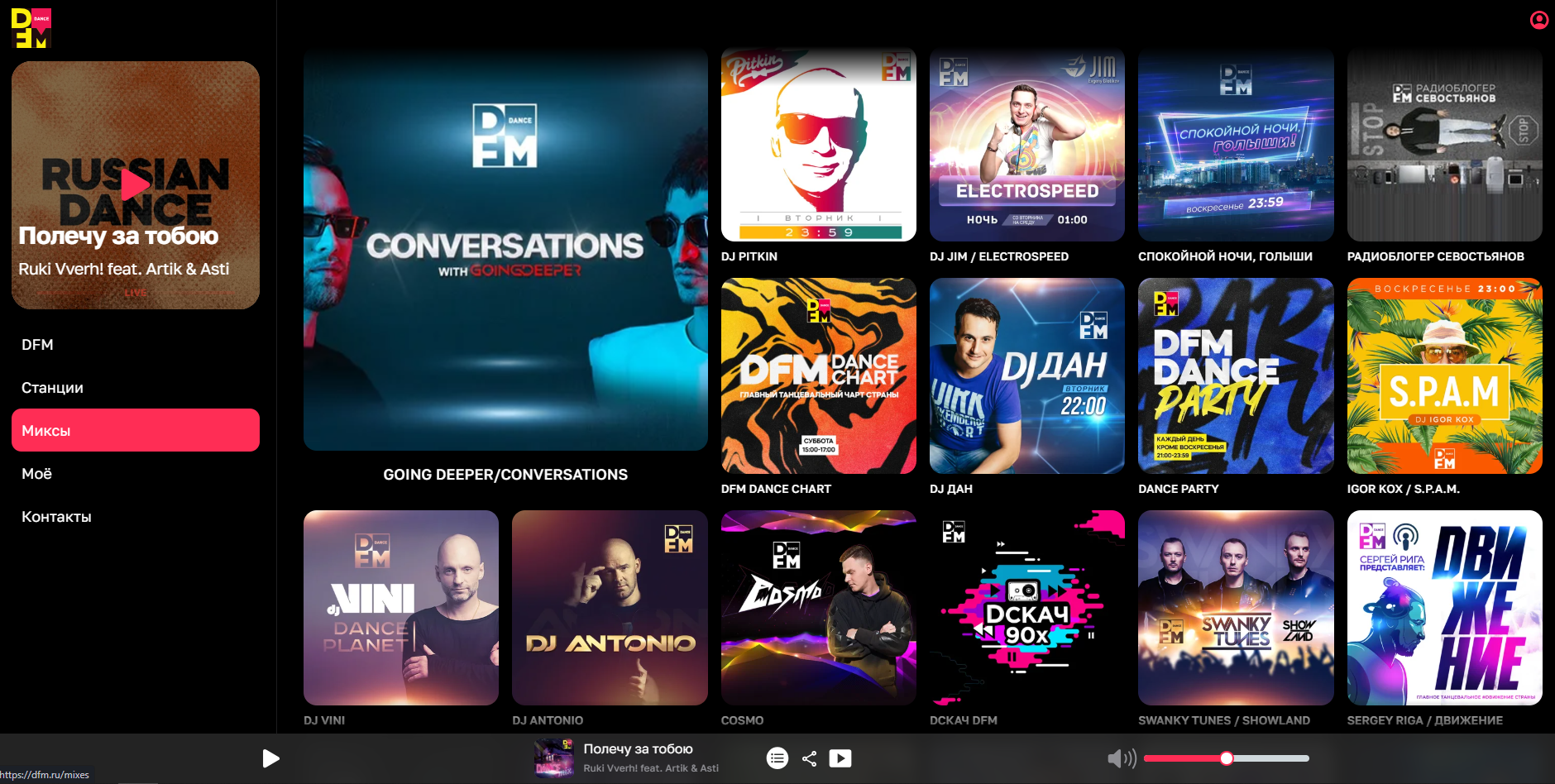Screen dimensions: 1555x784
Task: Open the Cosmo mix cover
Action: click(819, 608)
